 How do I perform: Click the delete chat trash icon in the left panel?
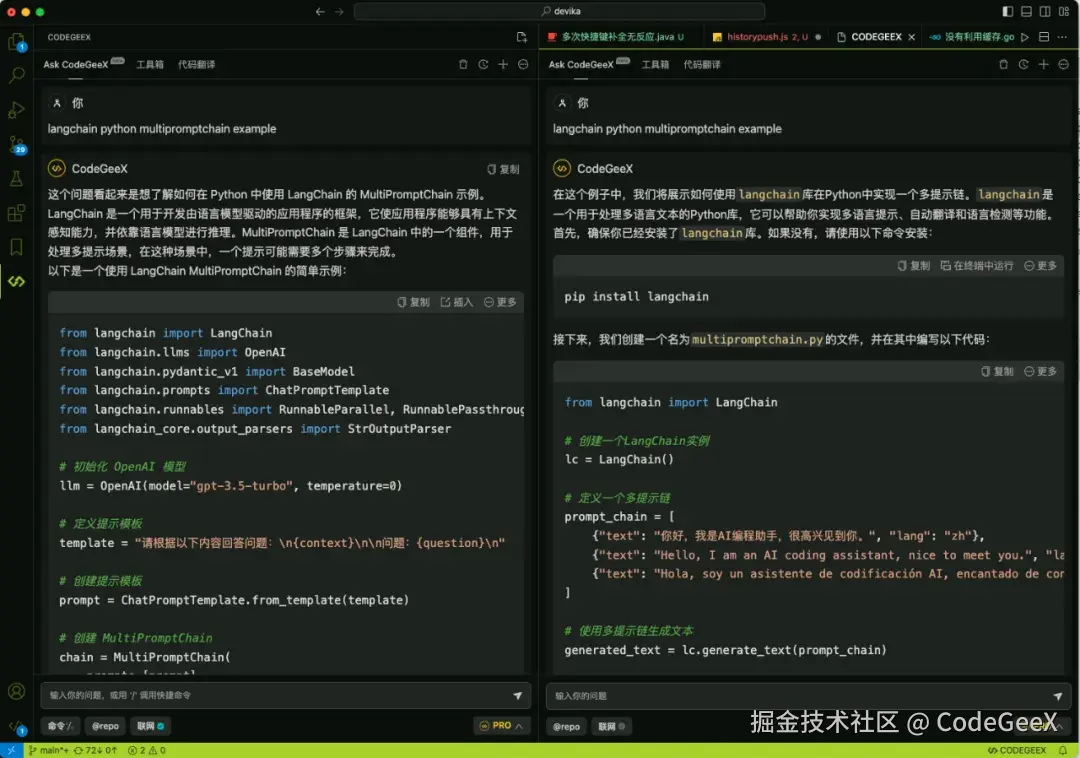463,64
